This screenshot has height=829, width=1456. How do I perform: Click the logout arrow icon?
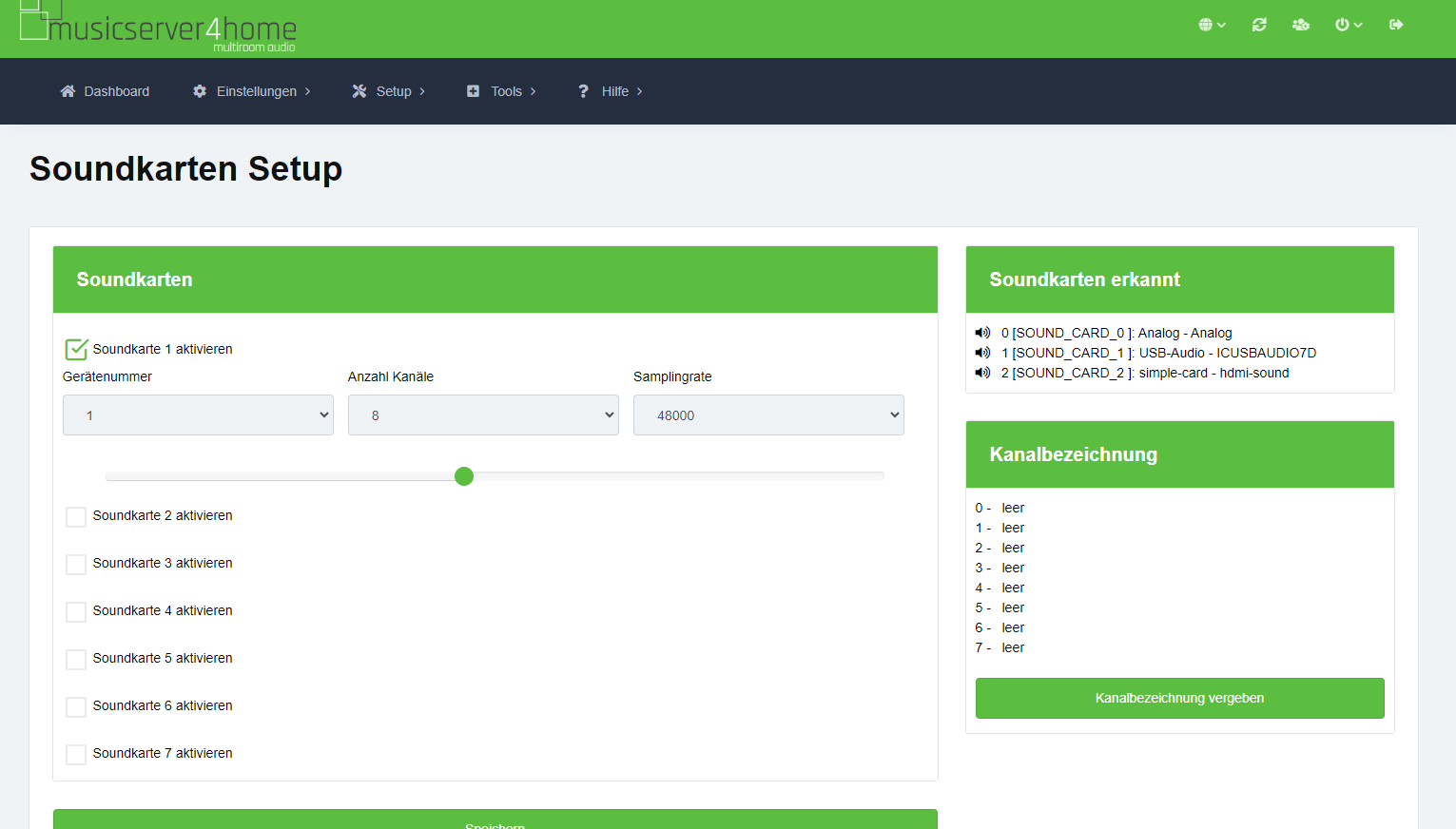[1396, 25]
